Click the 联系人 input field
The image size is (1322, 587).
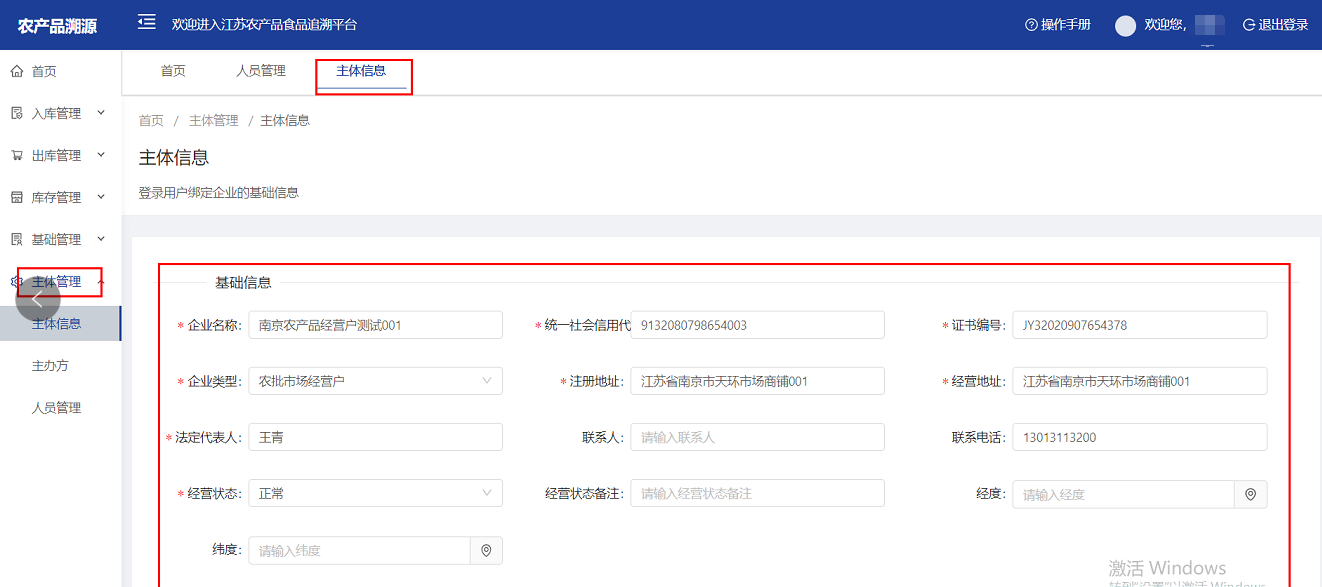(x=756, y=438)
